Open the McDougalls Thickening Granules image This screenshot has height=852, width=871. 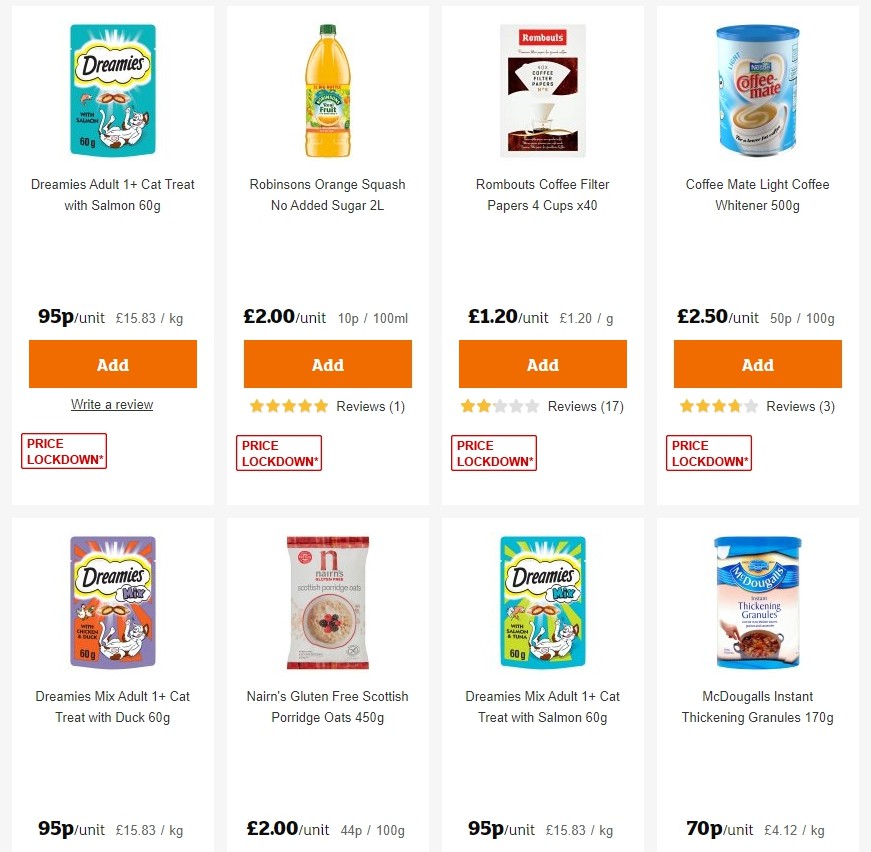click(757, 601)
